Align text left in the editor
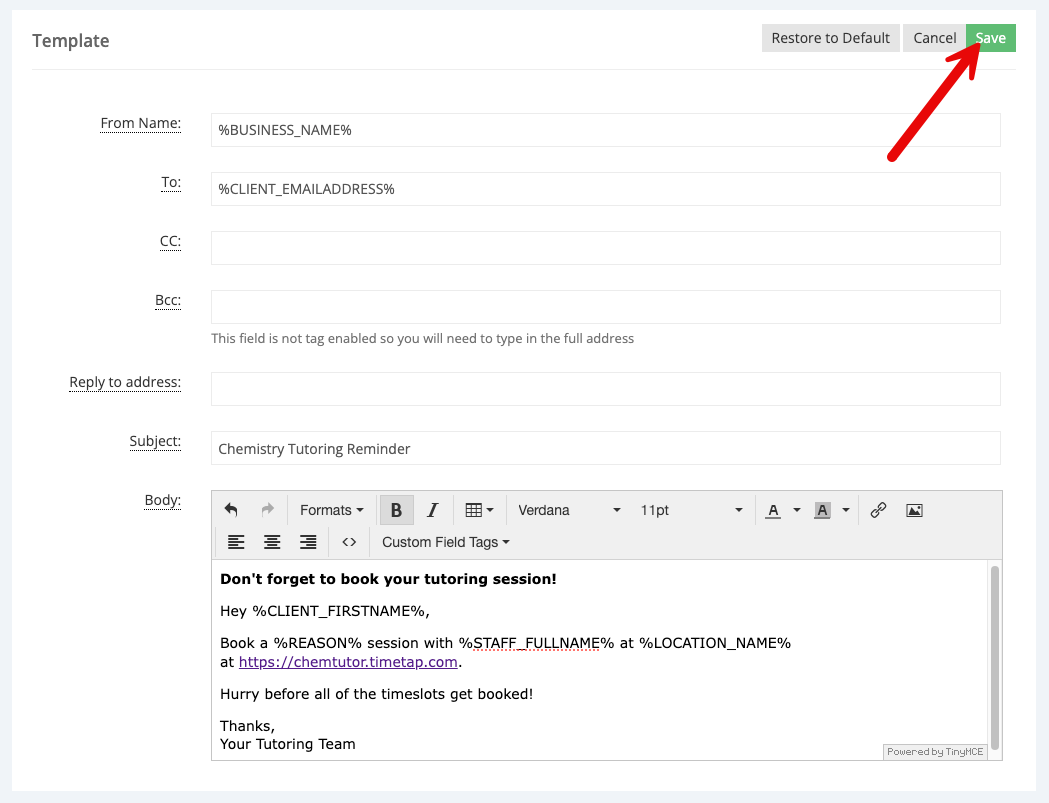The width and height of the screenshot is (1049, 803). tap(236, 542)
